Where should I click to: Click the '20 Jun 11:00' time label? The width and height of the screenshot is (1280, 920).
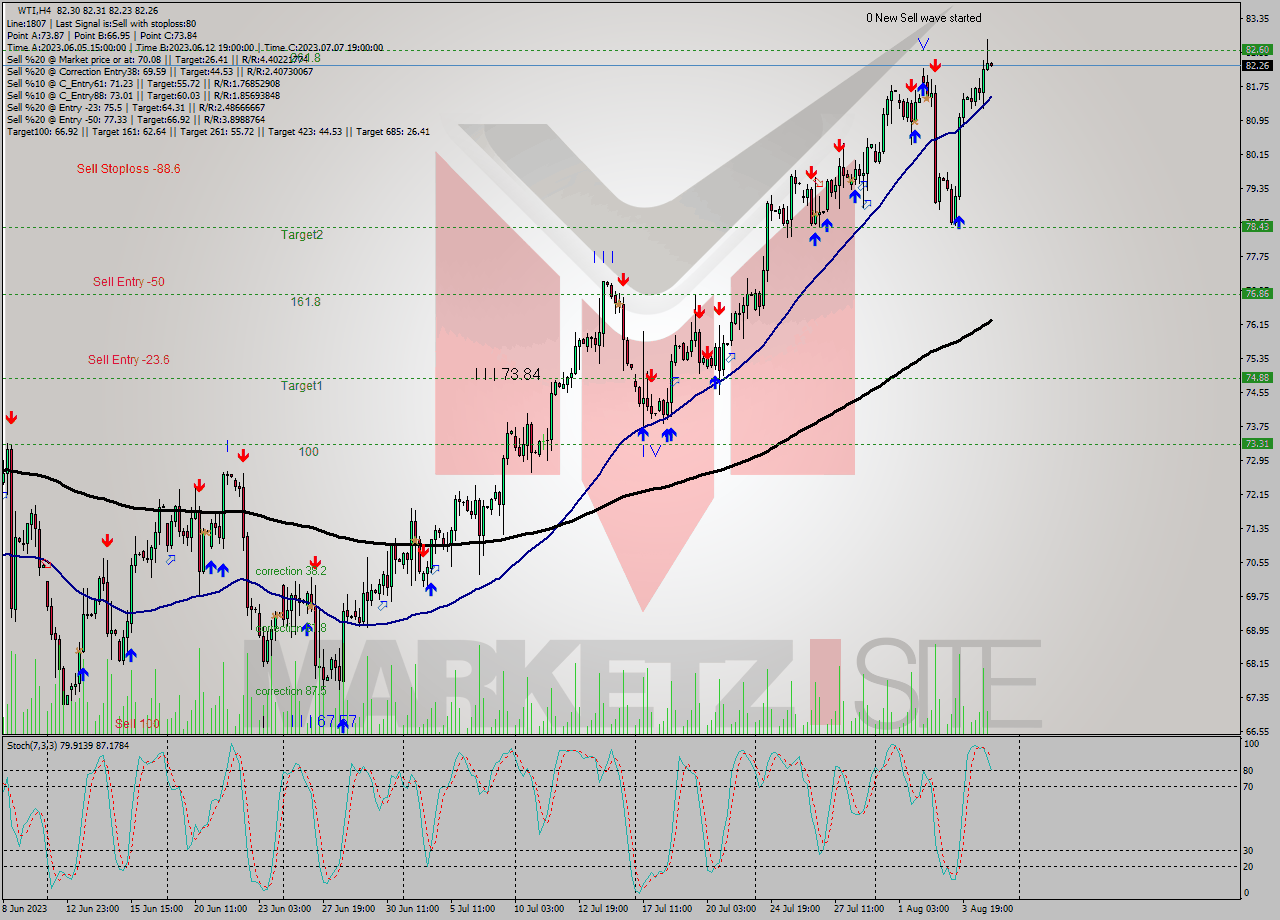221,909
